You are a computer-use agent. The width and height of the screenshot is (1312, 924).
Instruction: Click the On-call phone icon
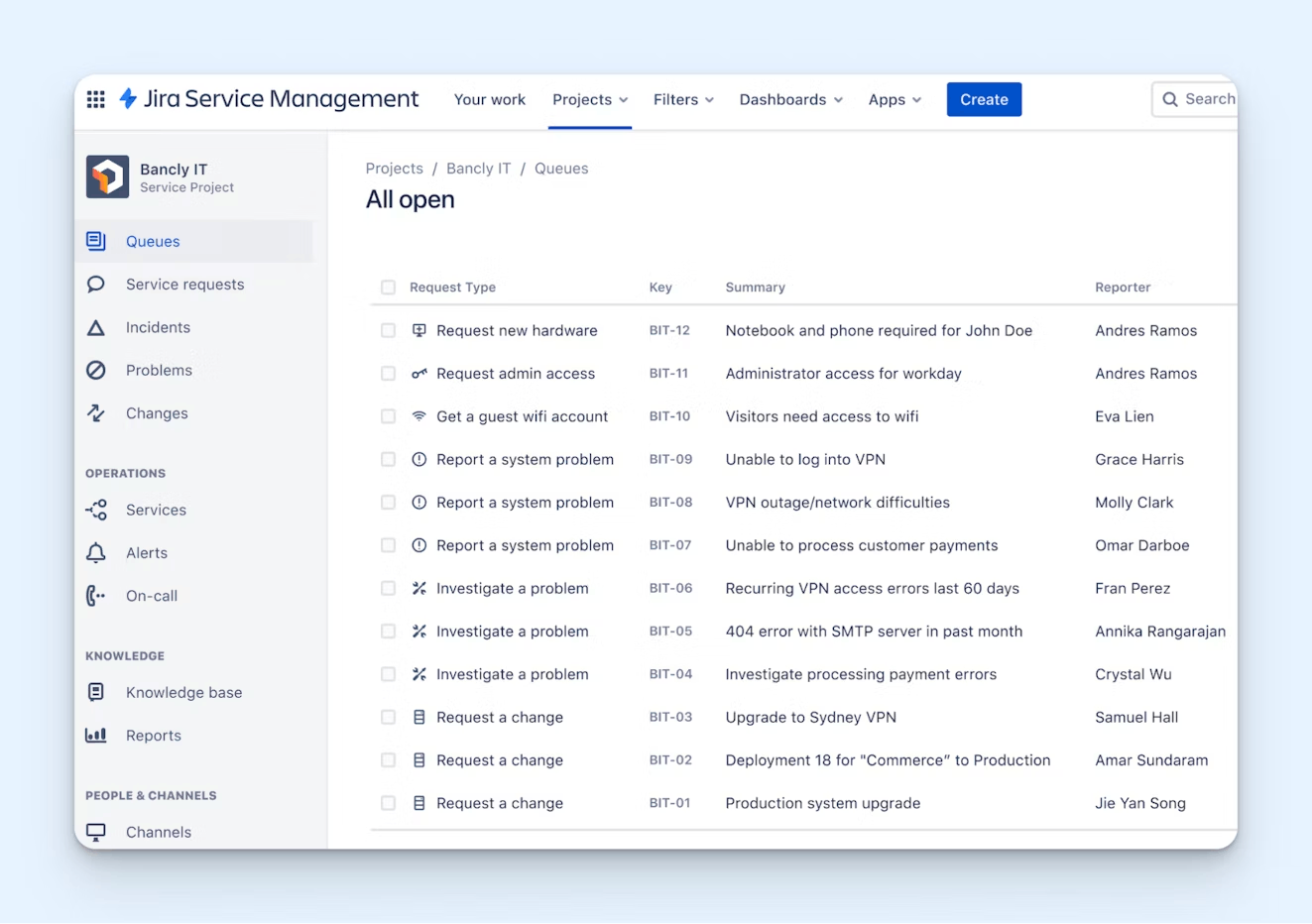tap(96, 596)
